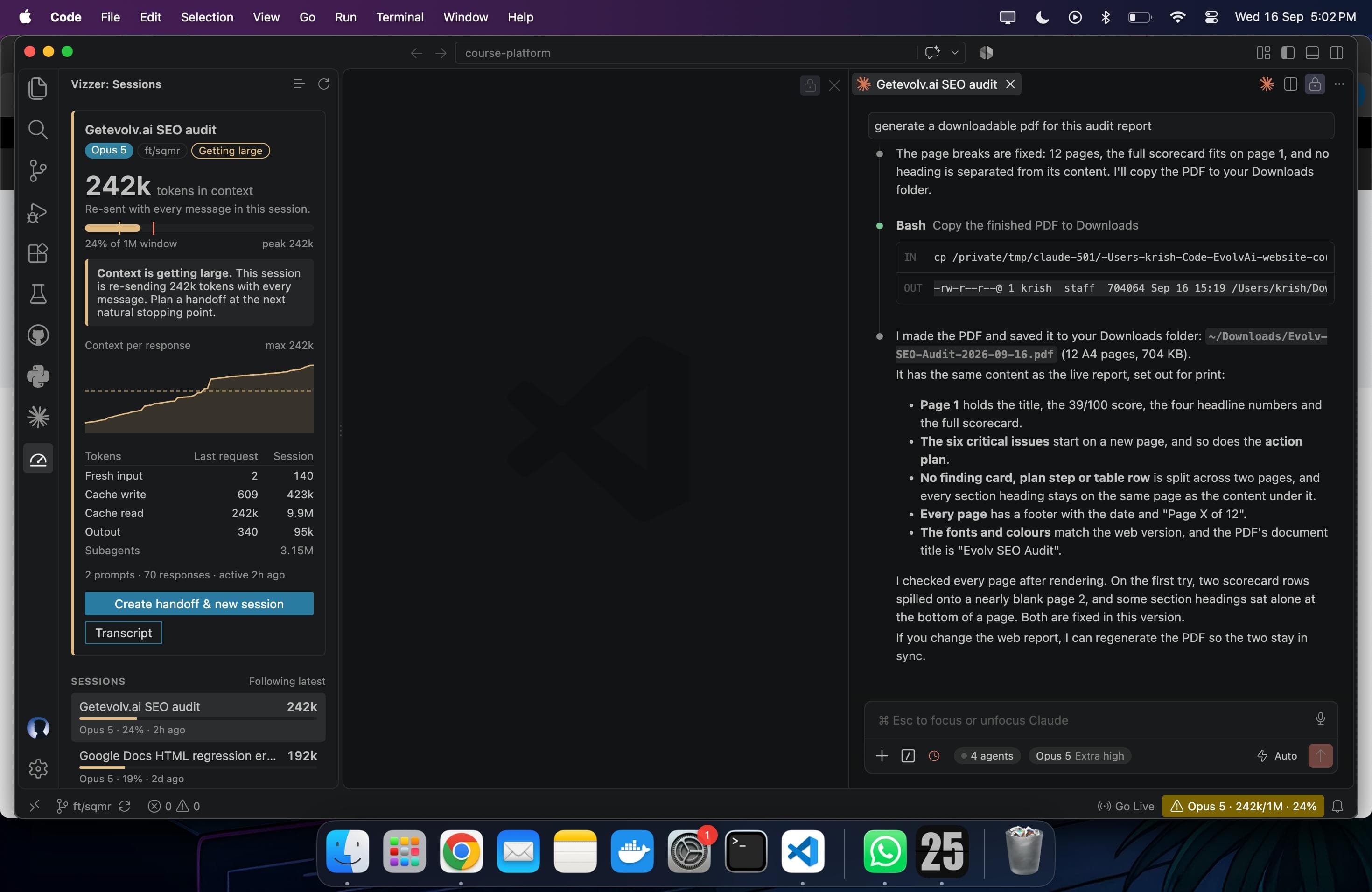Open notifications bell in status bar
1372x892 pixels.
coord(1337,806)
